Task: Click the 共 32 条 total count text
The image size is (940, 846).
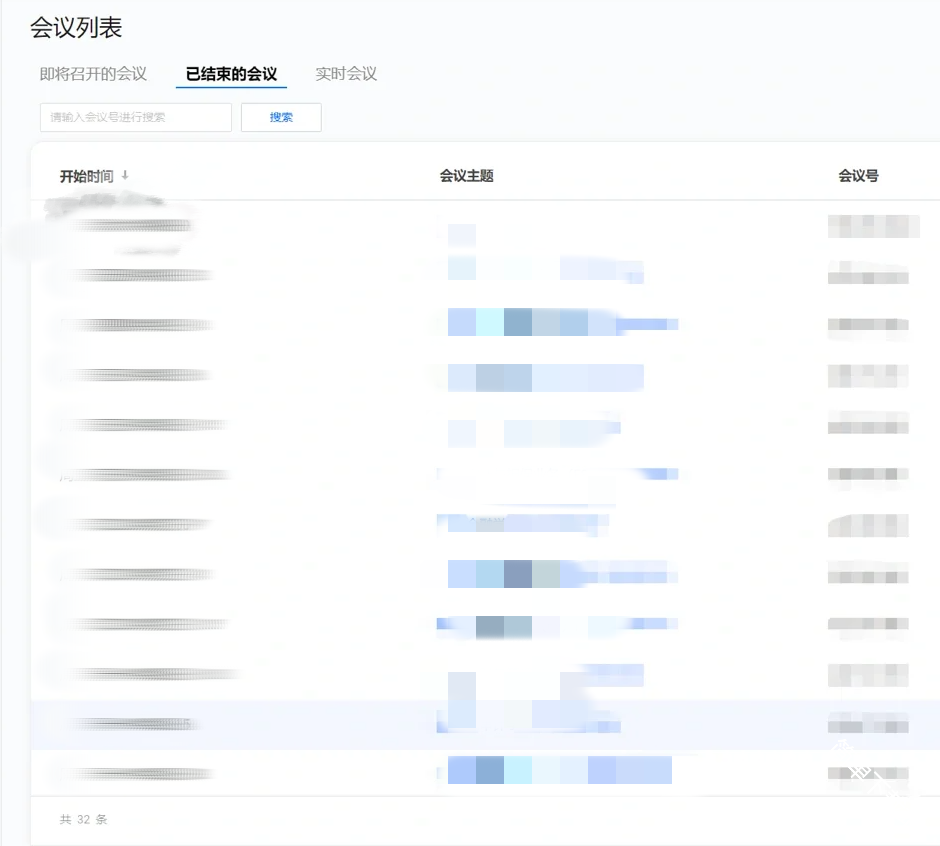Action: [84, 819]
